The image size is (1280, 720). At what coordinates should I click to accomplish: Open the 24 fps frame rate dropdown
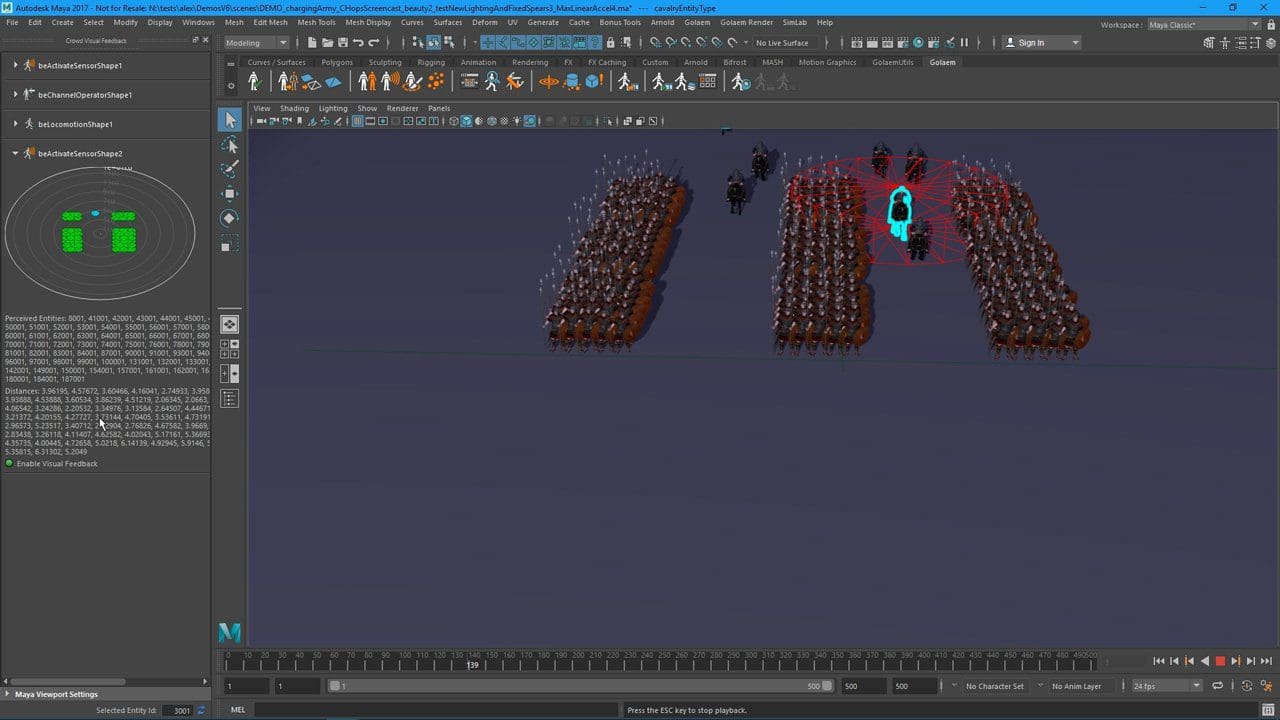click(x=1166, y=686)
